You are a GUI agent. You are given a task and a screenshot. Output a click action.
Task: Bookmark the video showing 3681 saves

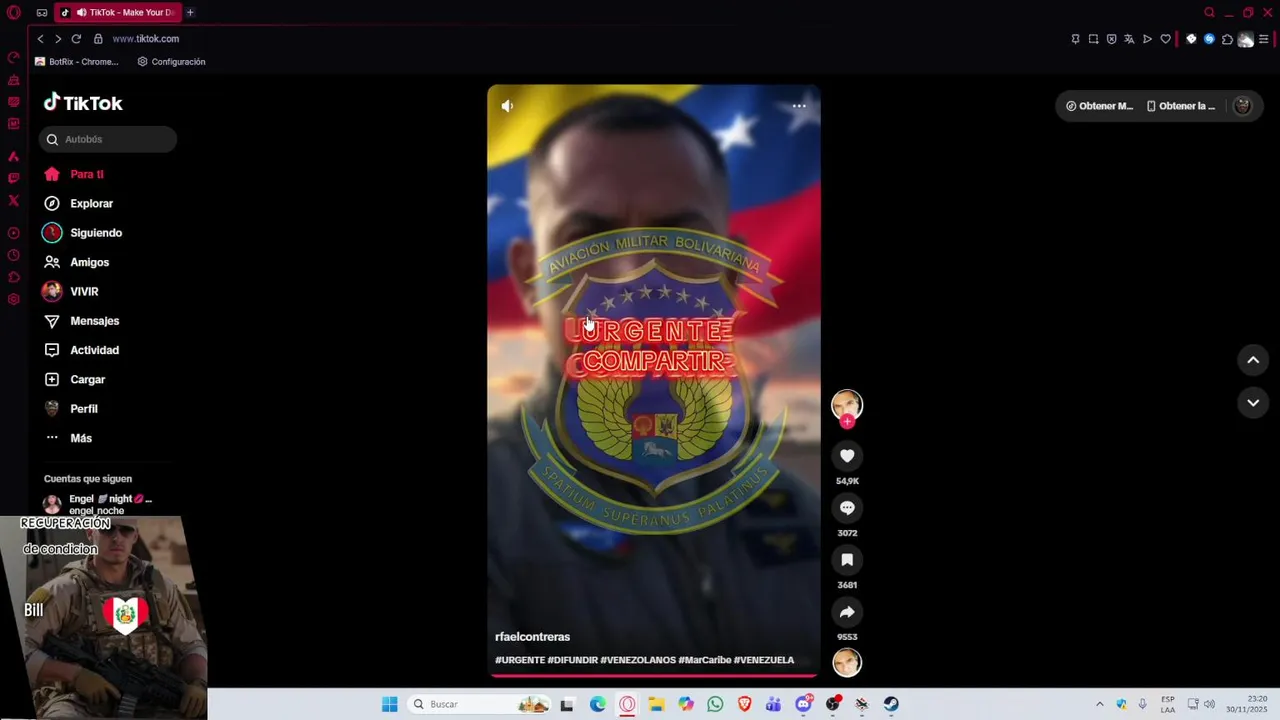[847, 560]
